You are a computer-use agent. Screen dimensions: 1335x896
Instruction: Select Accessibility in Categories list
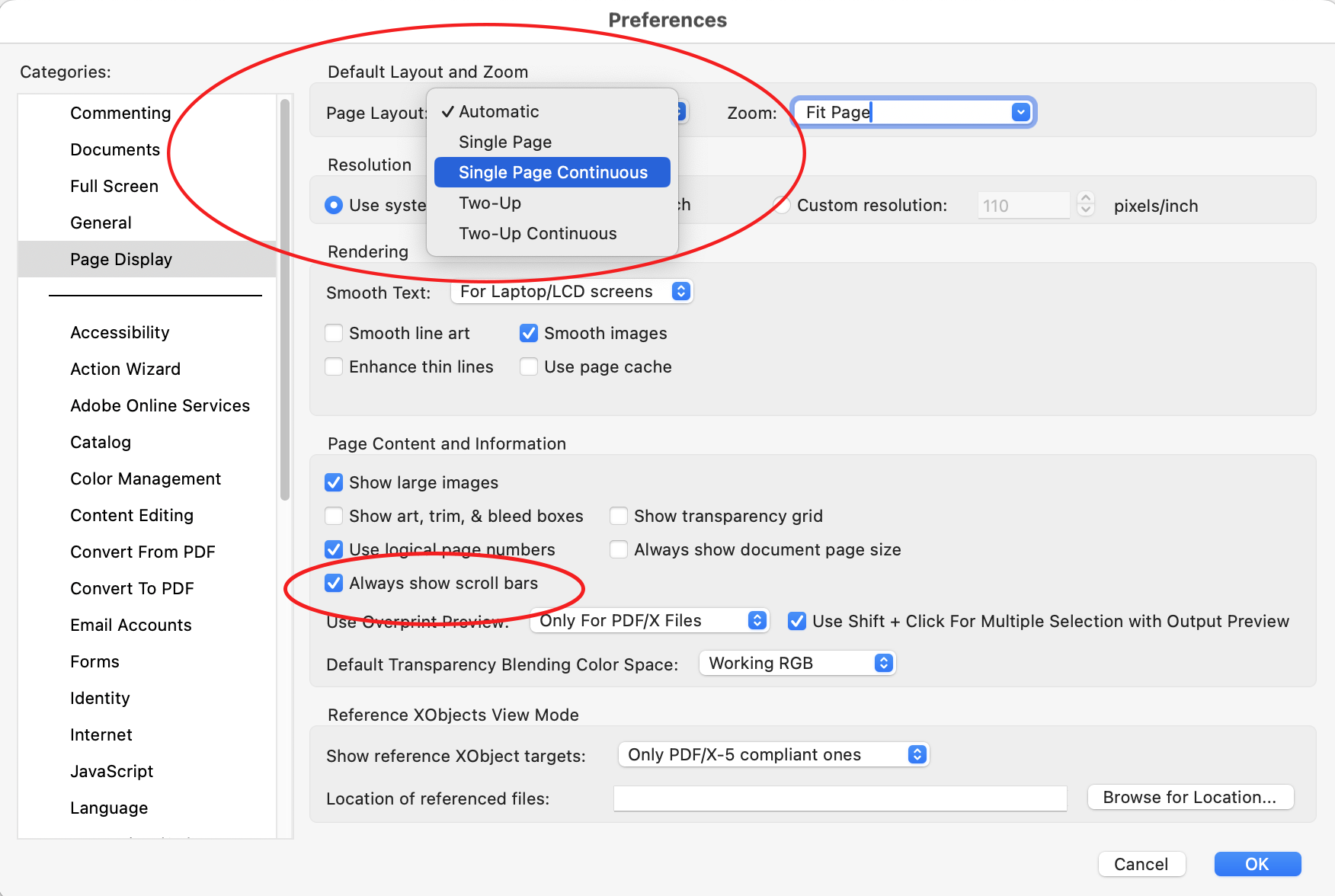[x=120, y=332]
